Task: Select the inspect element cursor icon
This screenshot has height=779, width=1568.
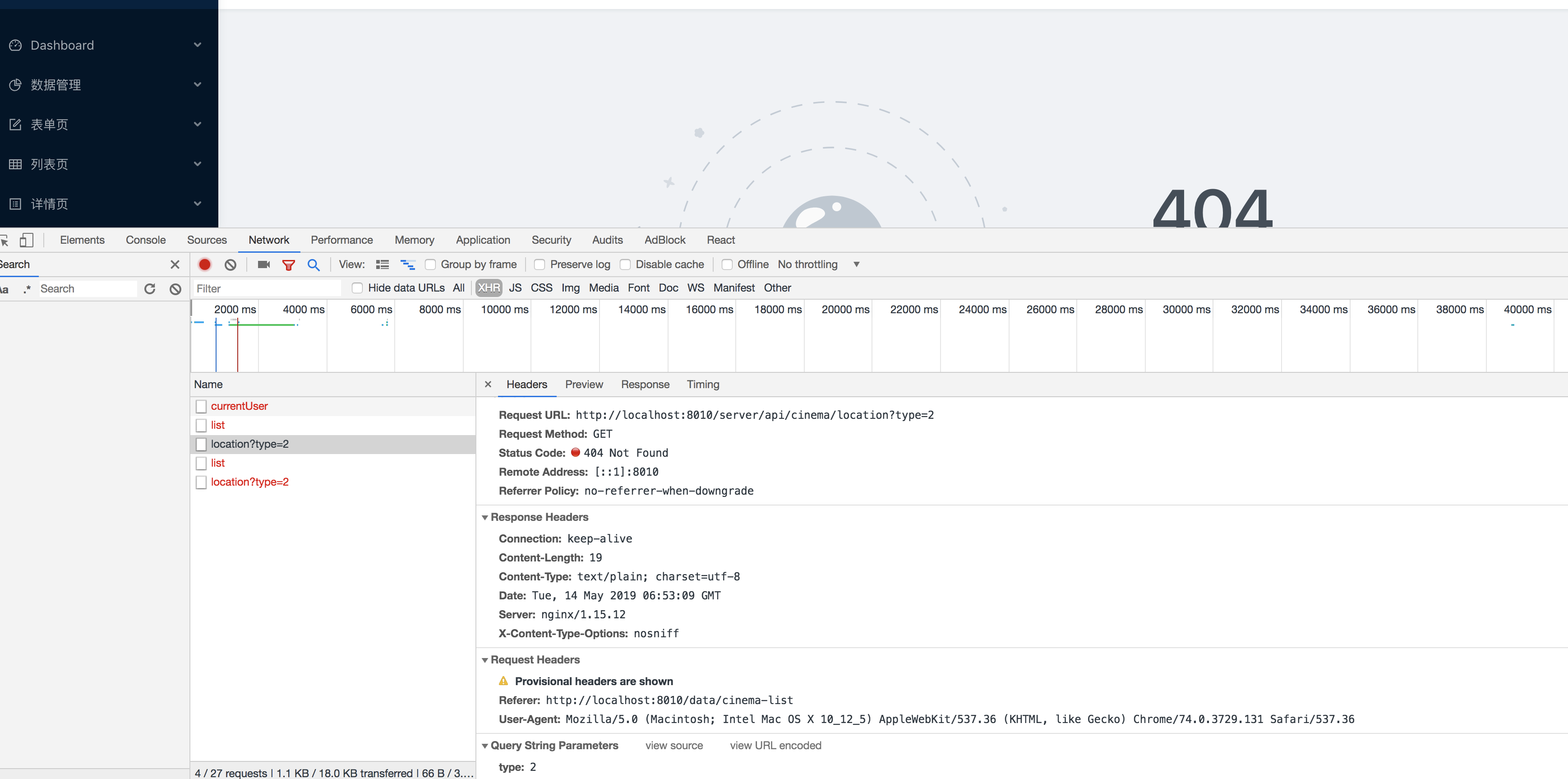Action: [x=5, y=240]
